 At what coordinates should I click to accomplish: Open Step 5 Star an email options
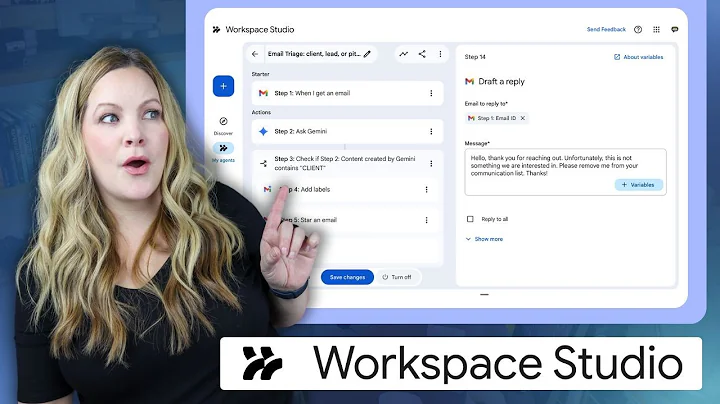427,220
